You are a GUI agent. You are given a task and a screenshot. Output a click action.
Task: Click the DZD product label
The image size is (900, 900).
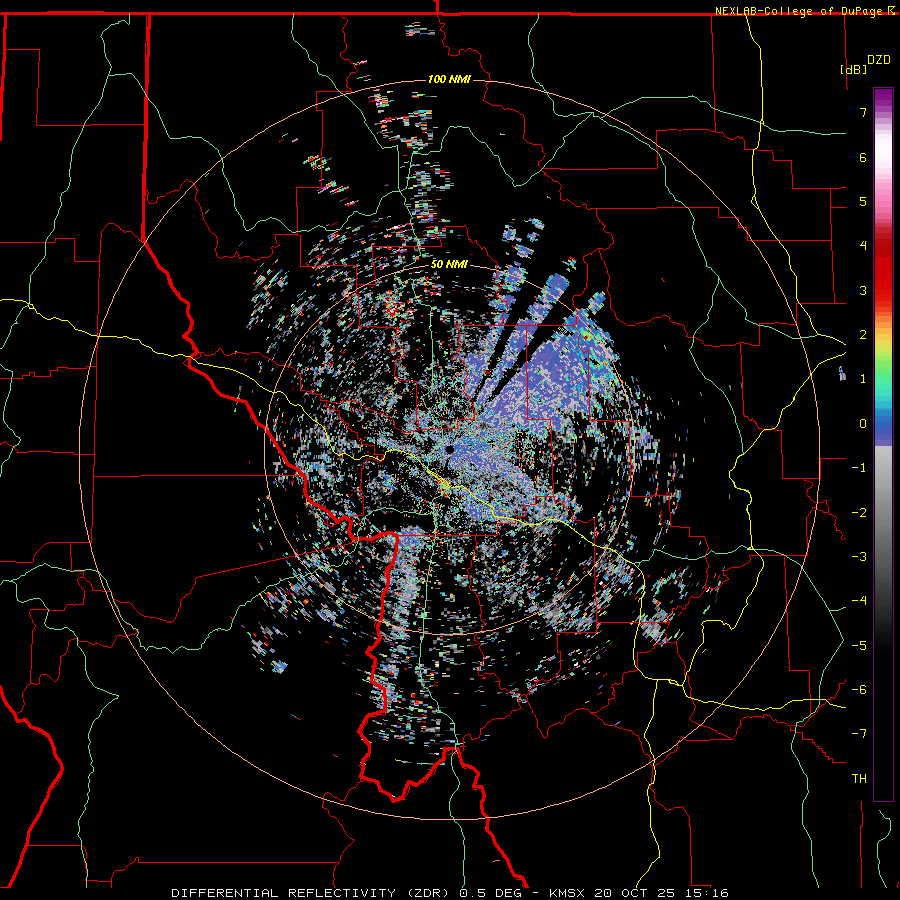click(x=878, y=60)
